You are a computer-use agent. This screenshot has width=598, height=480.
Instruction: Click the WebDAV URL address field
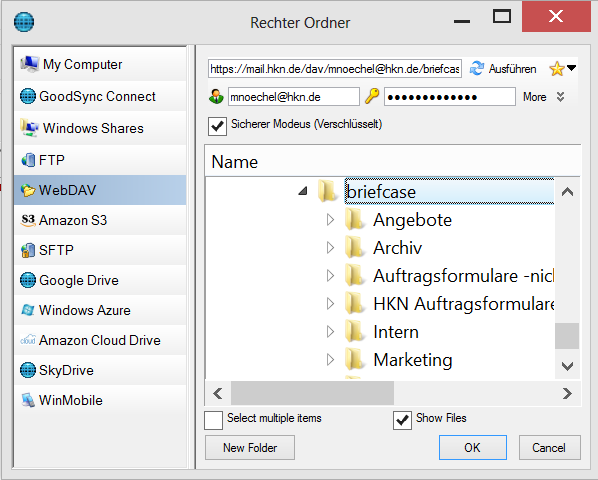point(335,69)
